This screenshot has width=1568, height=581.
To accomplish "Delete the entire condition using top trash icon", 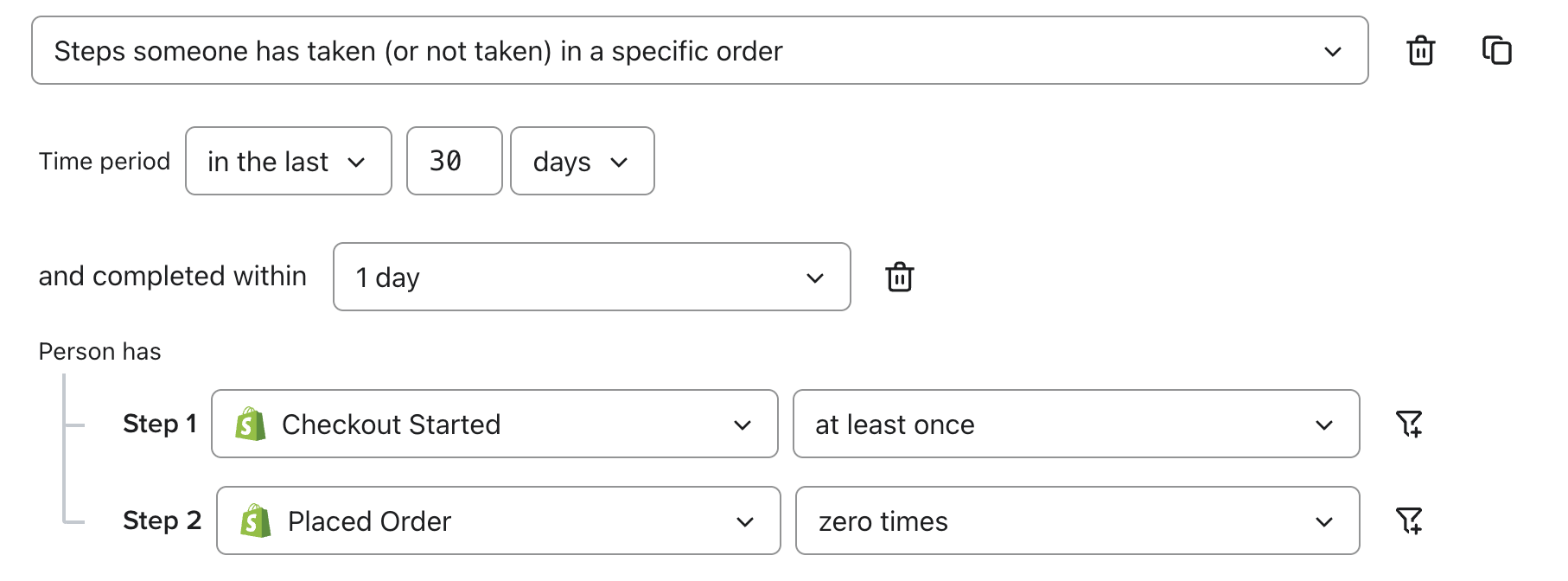I will click(1420, 50).
